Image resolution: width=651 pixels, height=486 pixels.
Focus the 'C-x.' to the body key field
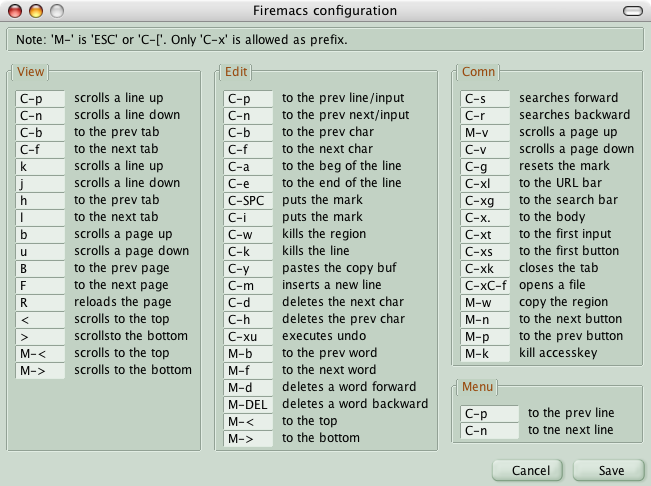(485, 218)
